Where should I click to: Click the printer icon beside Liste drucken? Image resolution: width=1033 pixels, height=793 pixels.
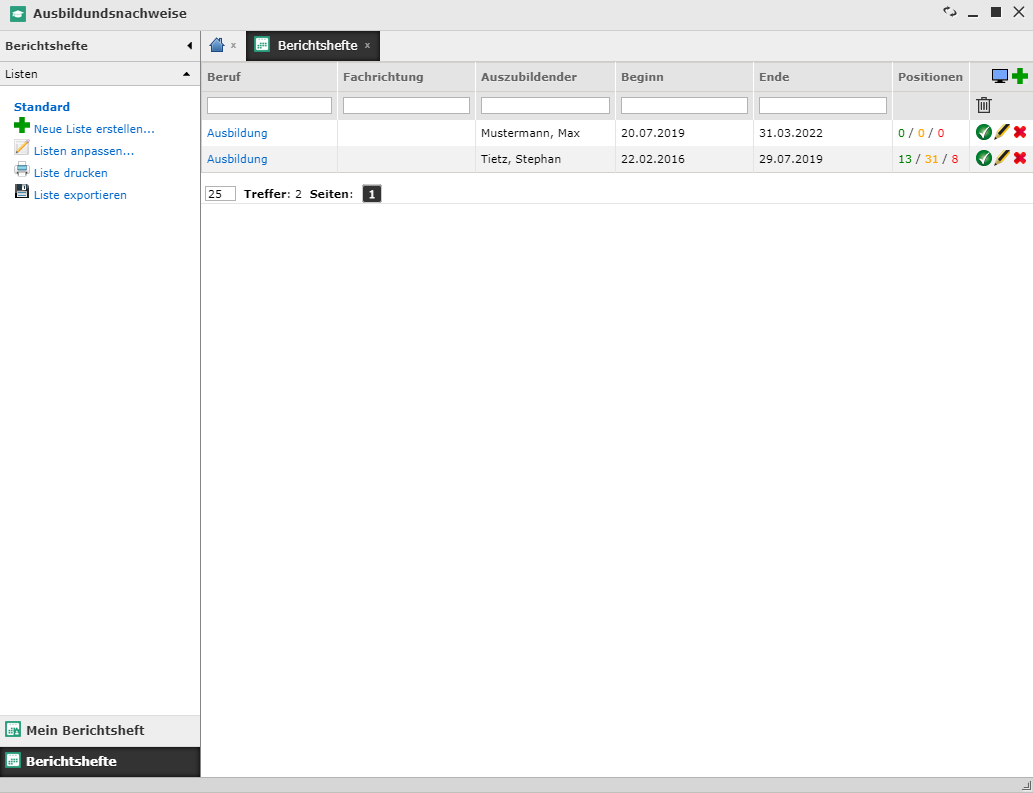click(22, 169)
